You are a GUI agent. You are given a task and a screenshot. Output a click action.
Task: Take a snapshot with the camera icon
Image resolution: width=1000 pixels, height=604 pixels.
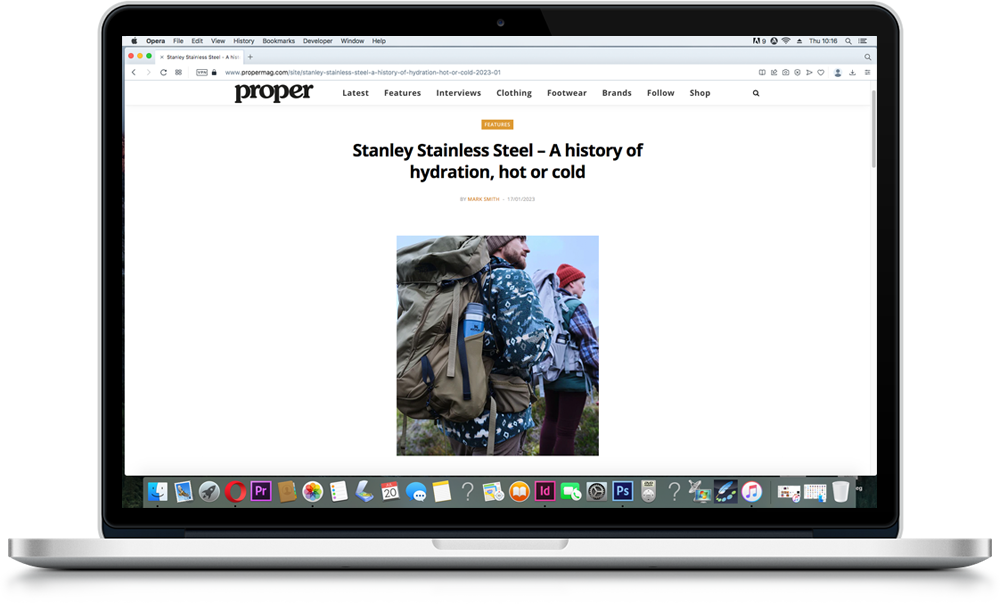tap(786, 73)
